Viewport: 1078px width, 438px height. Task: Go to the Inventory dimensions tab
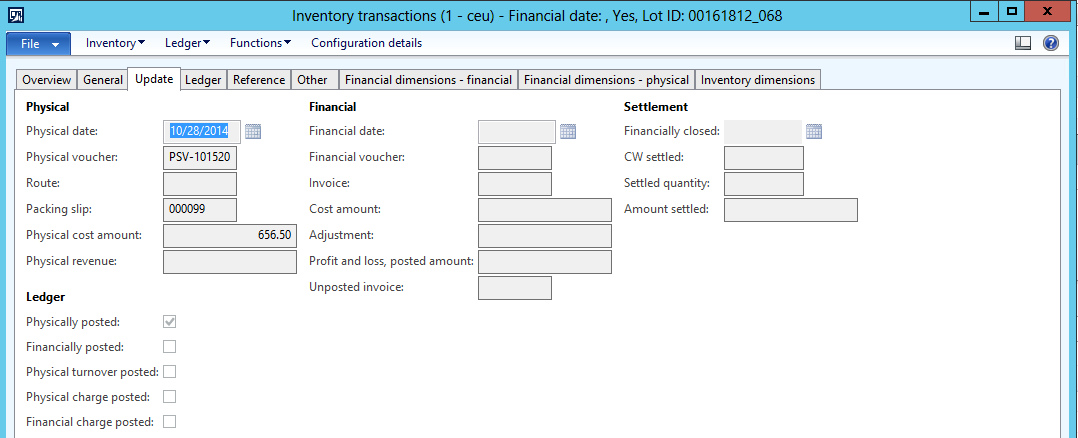(x=758, y=80)
